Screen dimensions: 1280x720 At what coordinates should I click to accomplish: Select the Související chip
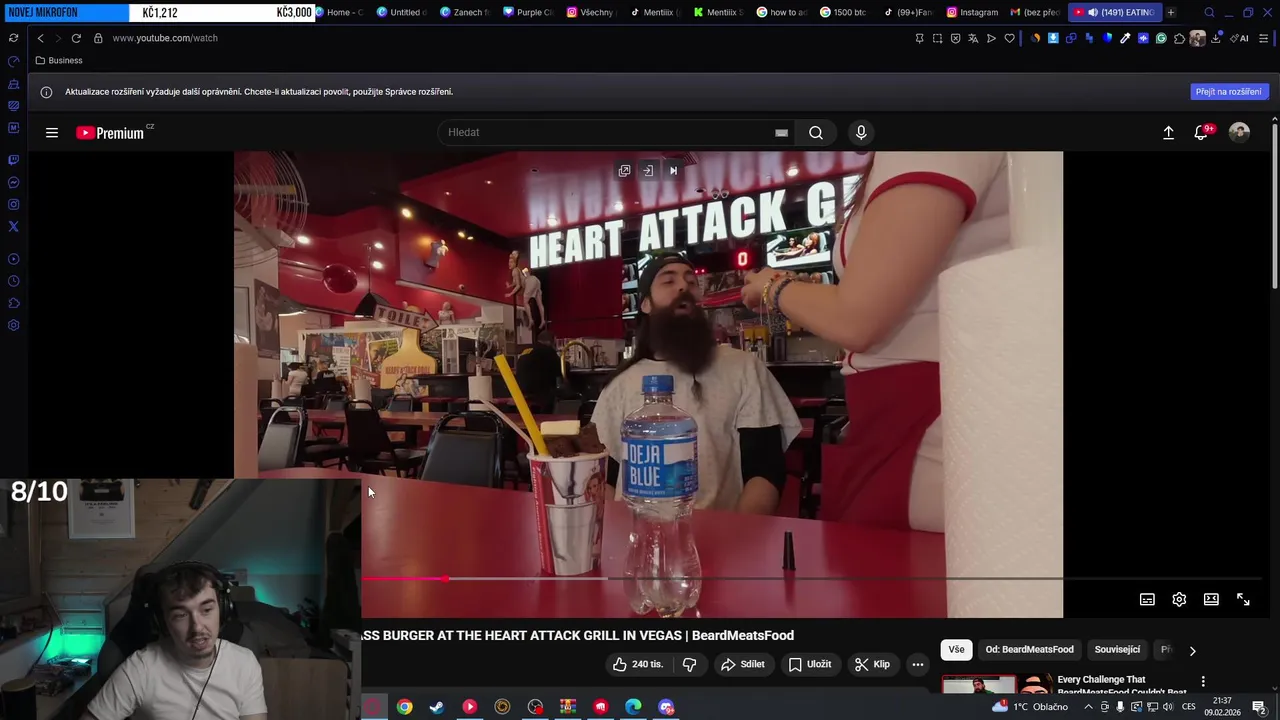coord(1117,650)
